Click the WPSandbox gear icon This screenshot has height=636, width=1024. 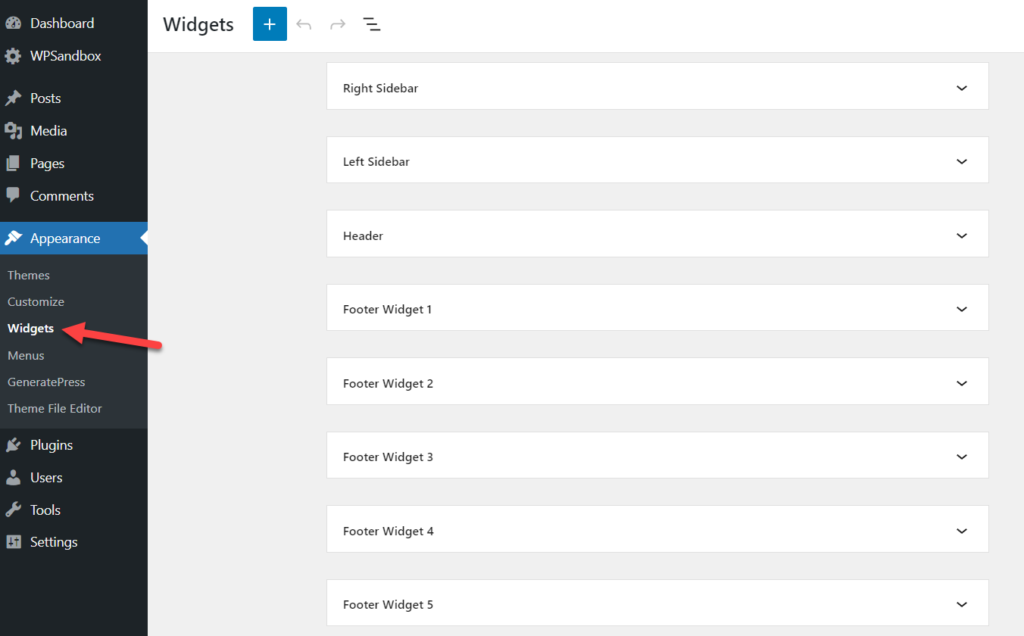13,56
